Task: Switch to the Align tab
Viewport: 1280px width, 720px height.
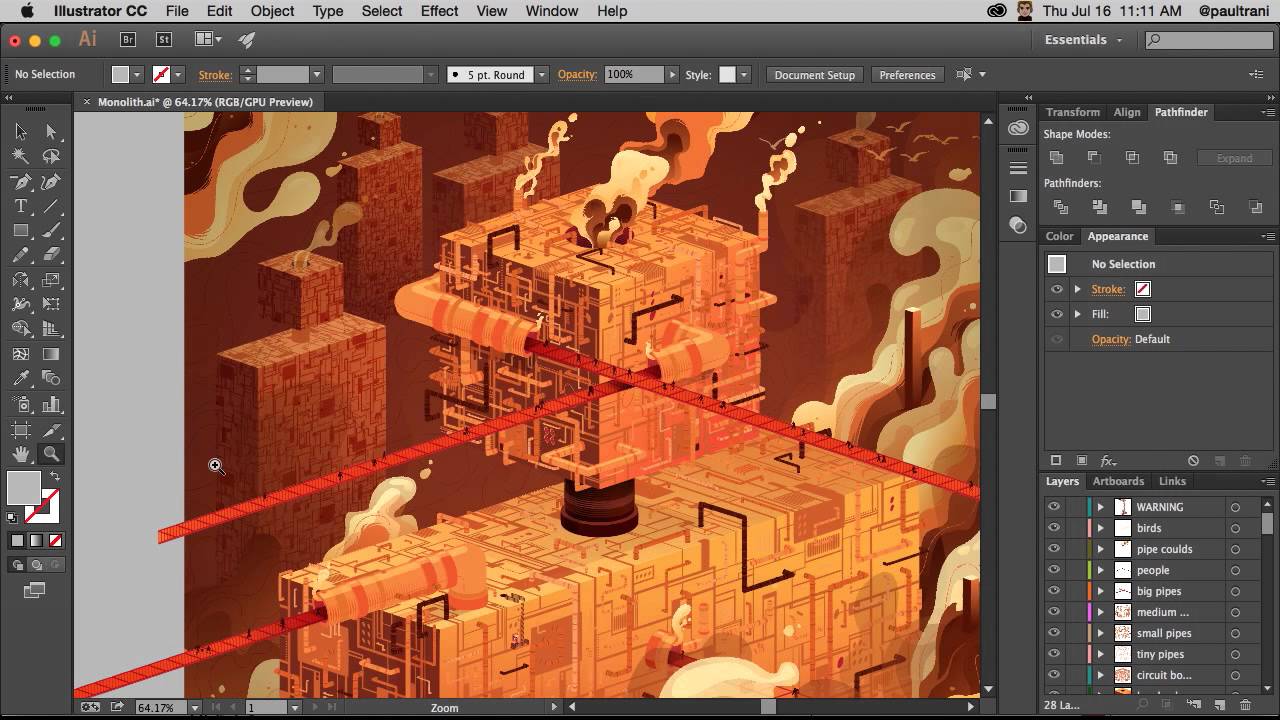Action: point(1127,112)
